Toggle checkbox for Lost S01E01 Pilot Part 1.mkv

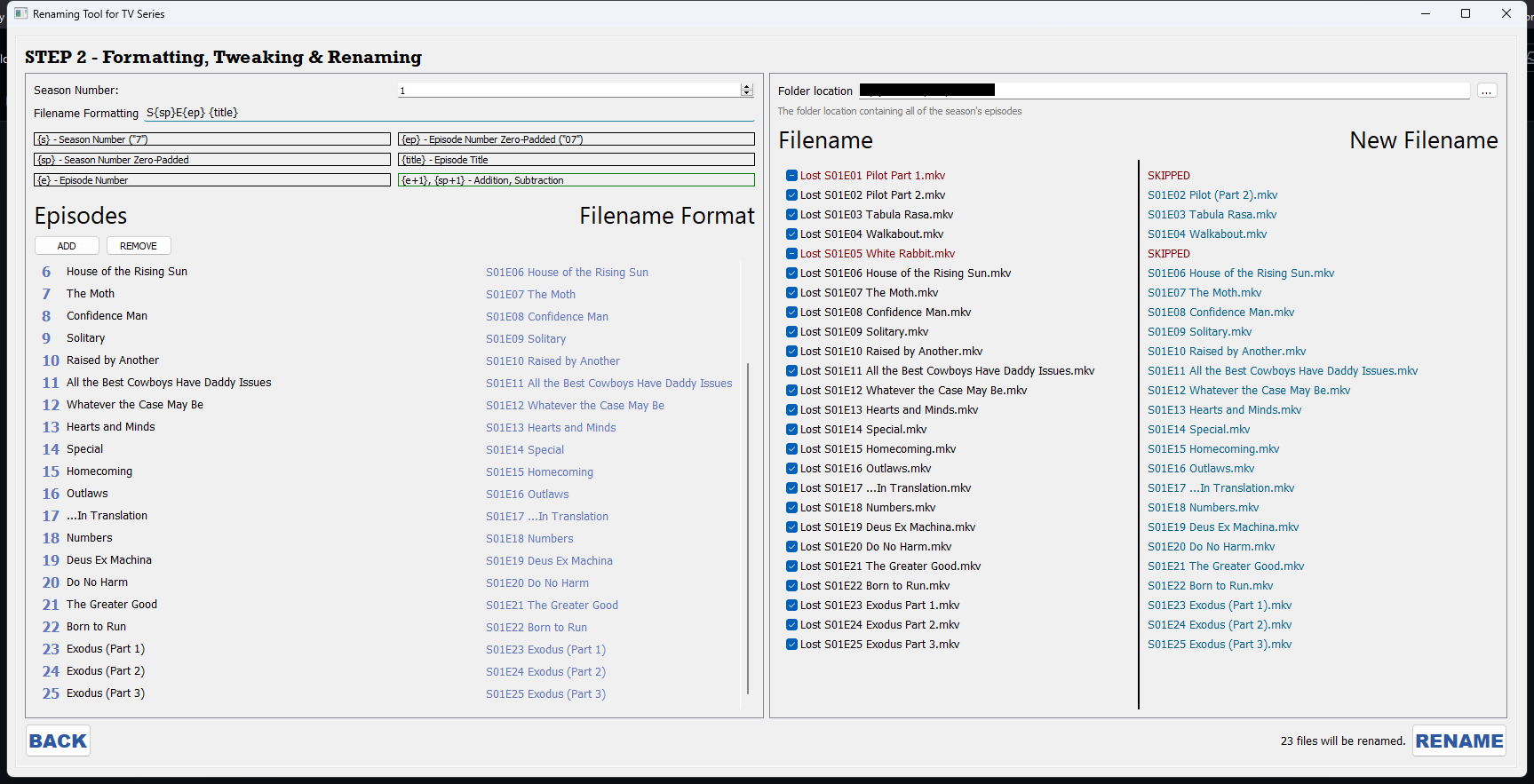coord(791,176)
